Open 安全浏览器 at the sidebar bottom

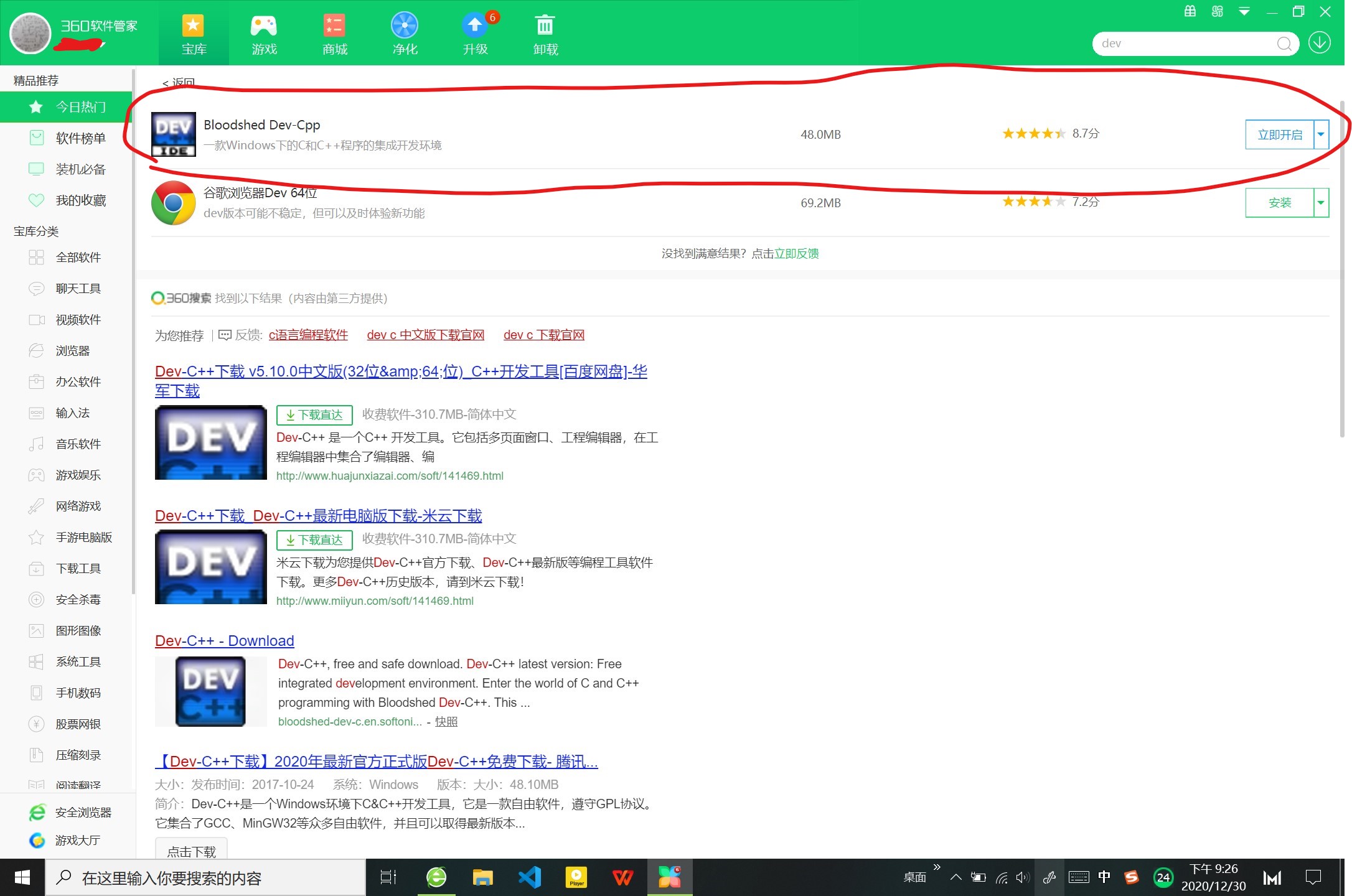pyautogui.click(x=70, y=813)
